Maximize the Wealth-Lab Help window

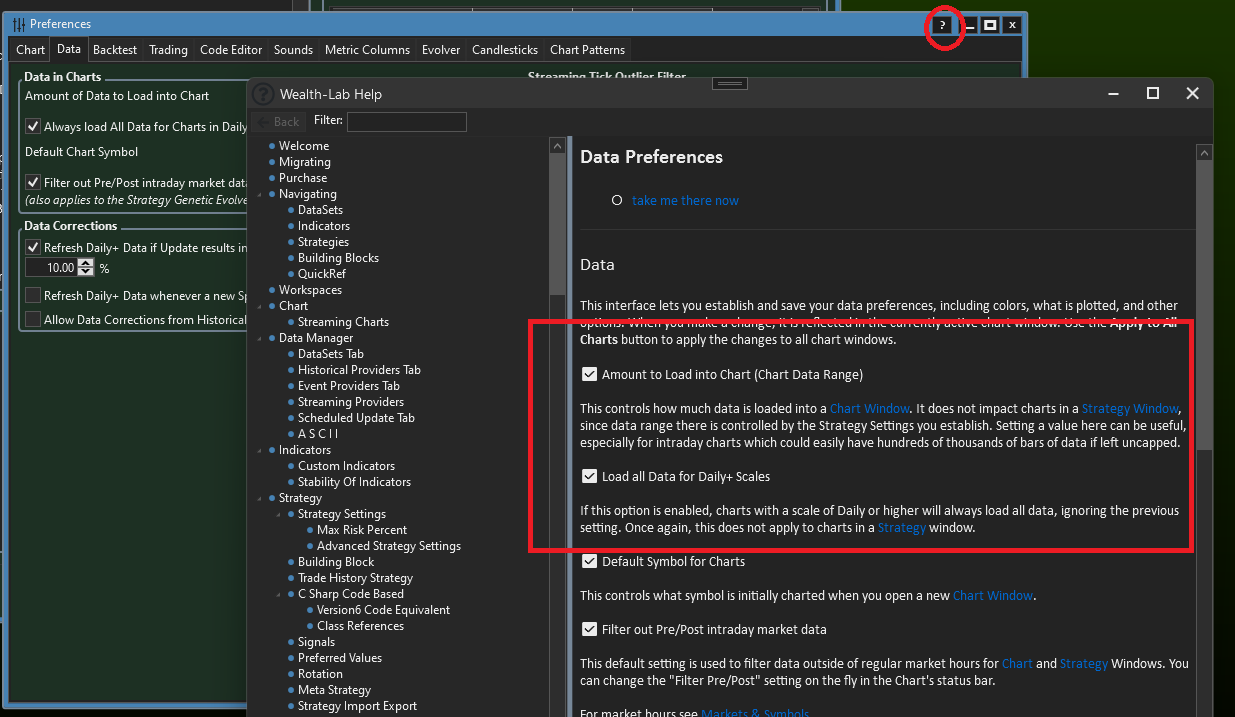point(1152,93)
